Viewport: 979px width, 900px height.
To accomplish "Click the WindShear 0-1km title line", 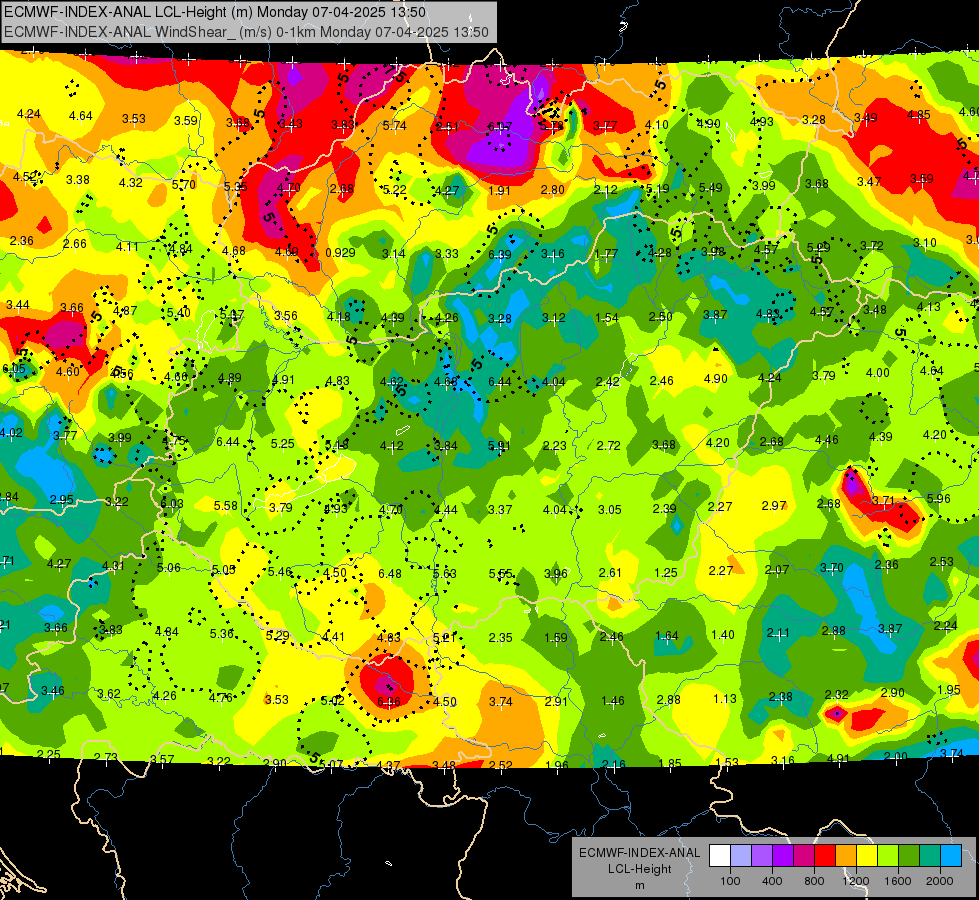I will (x=246, y=32).
